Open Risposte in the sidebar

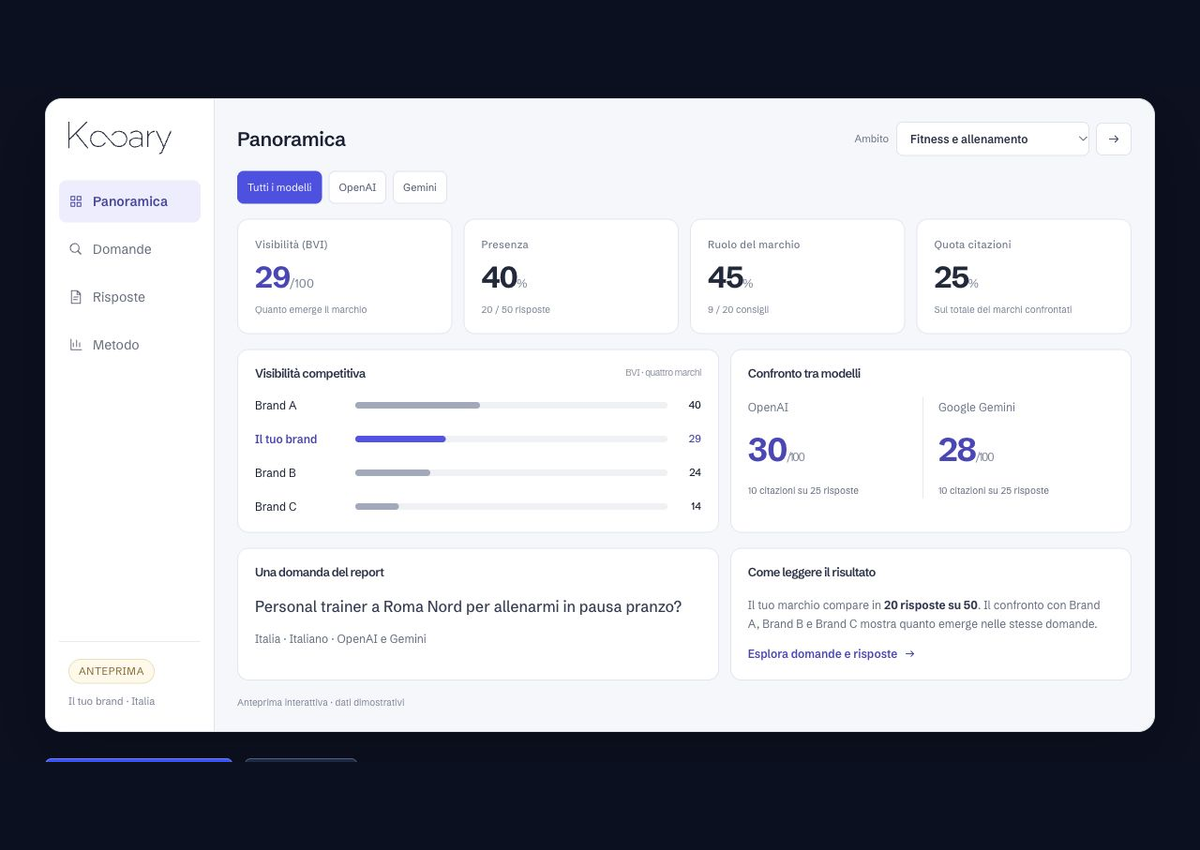click(130, 297)
